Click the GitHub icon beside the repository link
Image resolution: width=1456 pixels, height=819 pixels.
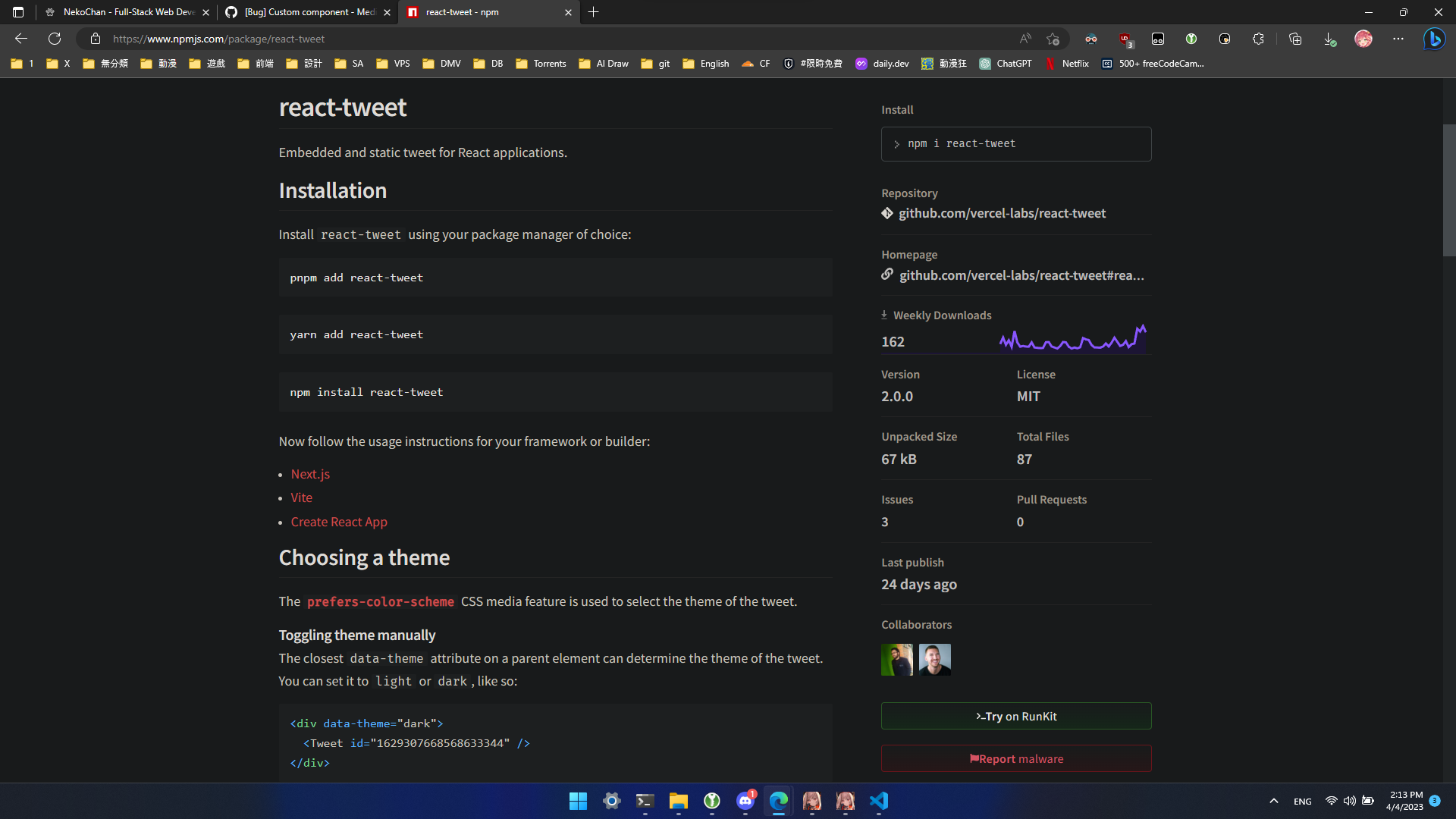tap(887, 213)
